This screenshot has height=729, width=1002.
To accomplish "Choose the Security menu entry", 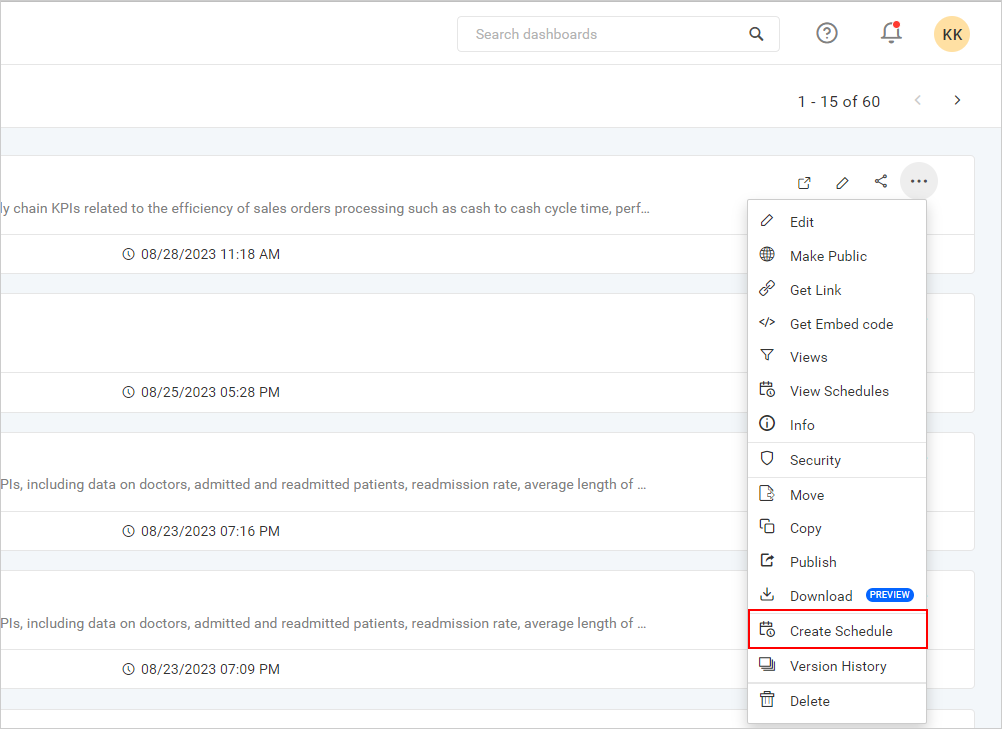I will [x=815, y=460].
